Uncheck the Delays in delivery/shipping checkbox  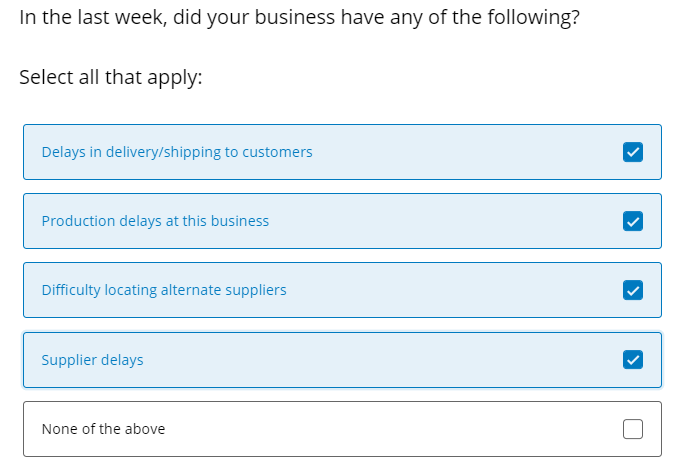point(633,152)
